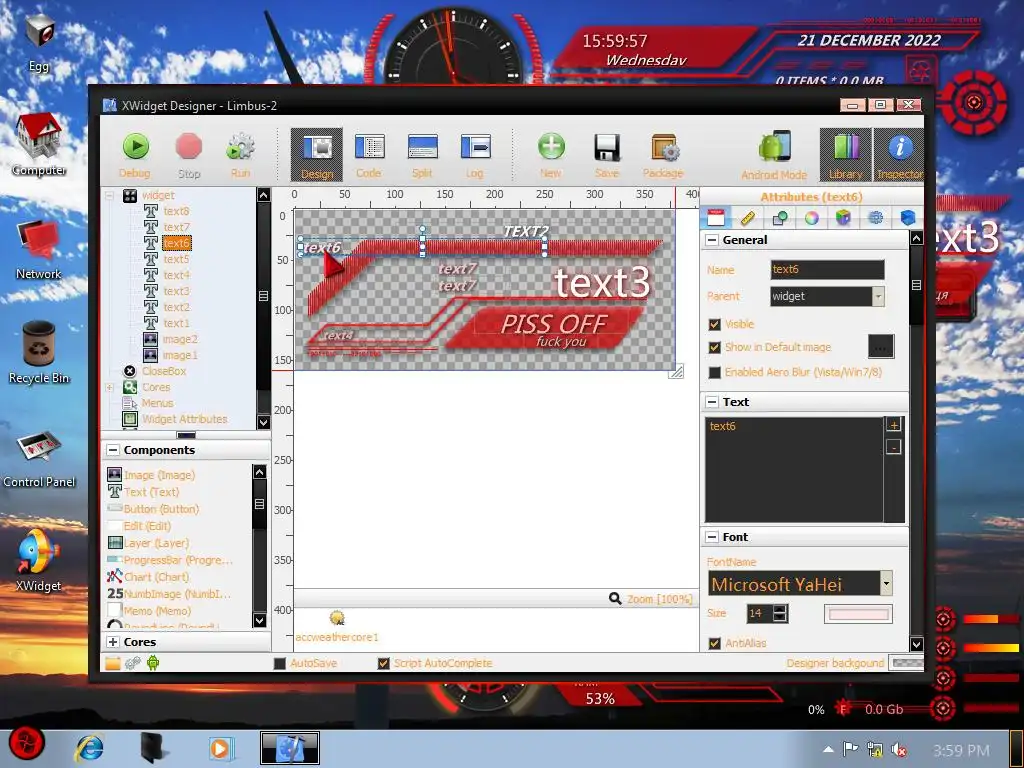
Task: Add the NumbImage component
Action: coord(169,594)
